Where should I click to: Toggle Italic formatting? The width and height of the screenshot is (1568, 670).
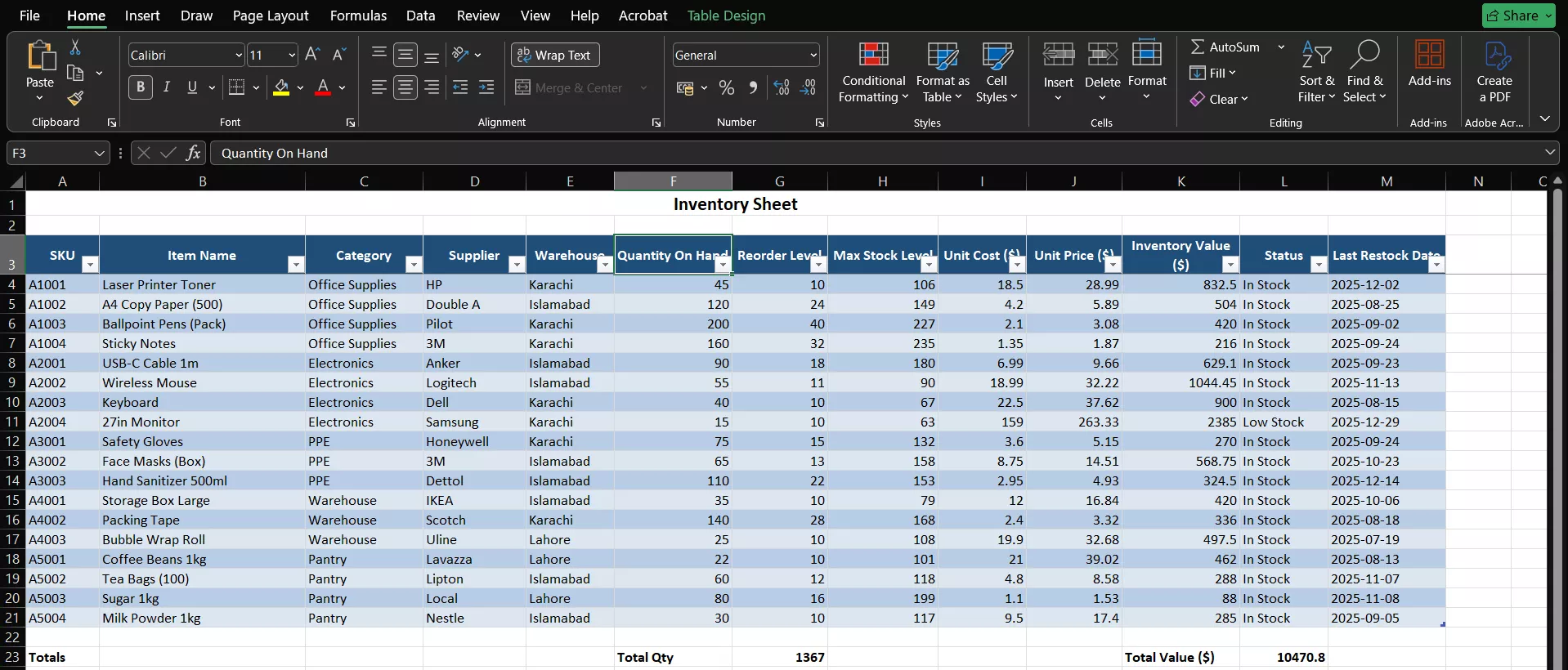[167, 87]
